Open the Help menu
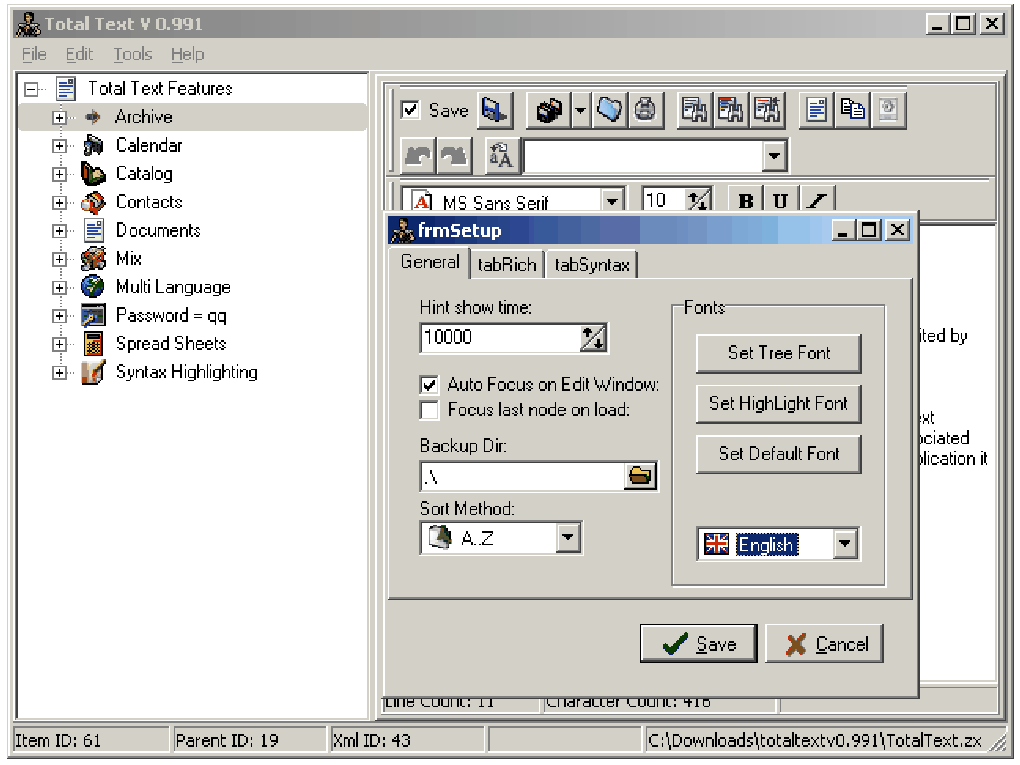The image size is (1020, 765). pyautogui.click(x=187, y=55)
